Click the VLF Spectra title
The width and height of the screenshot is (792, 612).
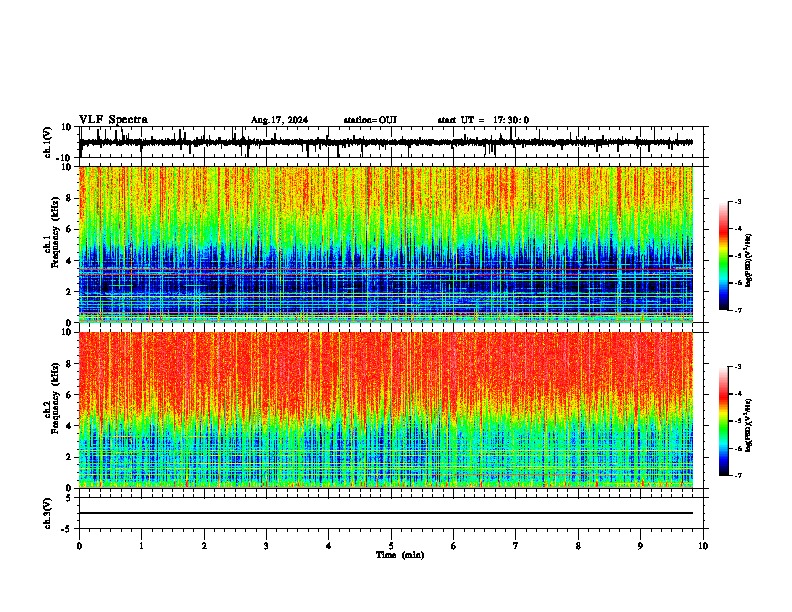coord(113,120)
